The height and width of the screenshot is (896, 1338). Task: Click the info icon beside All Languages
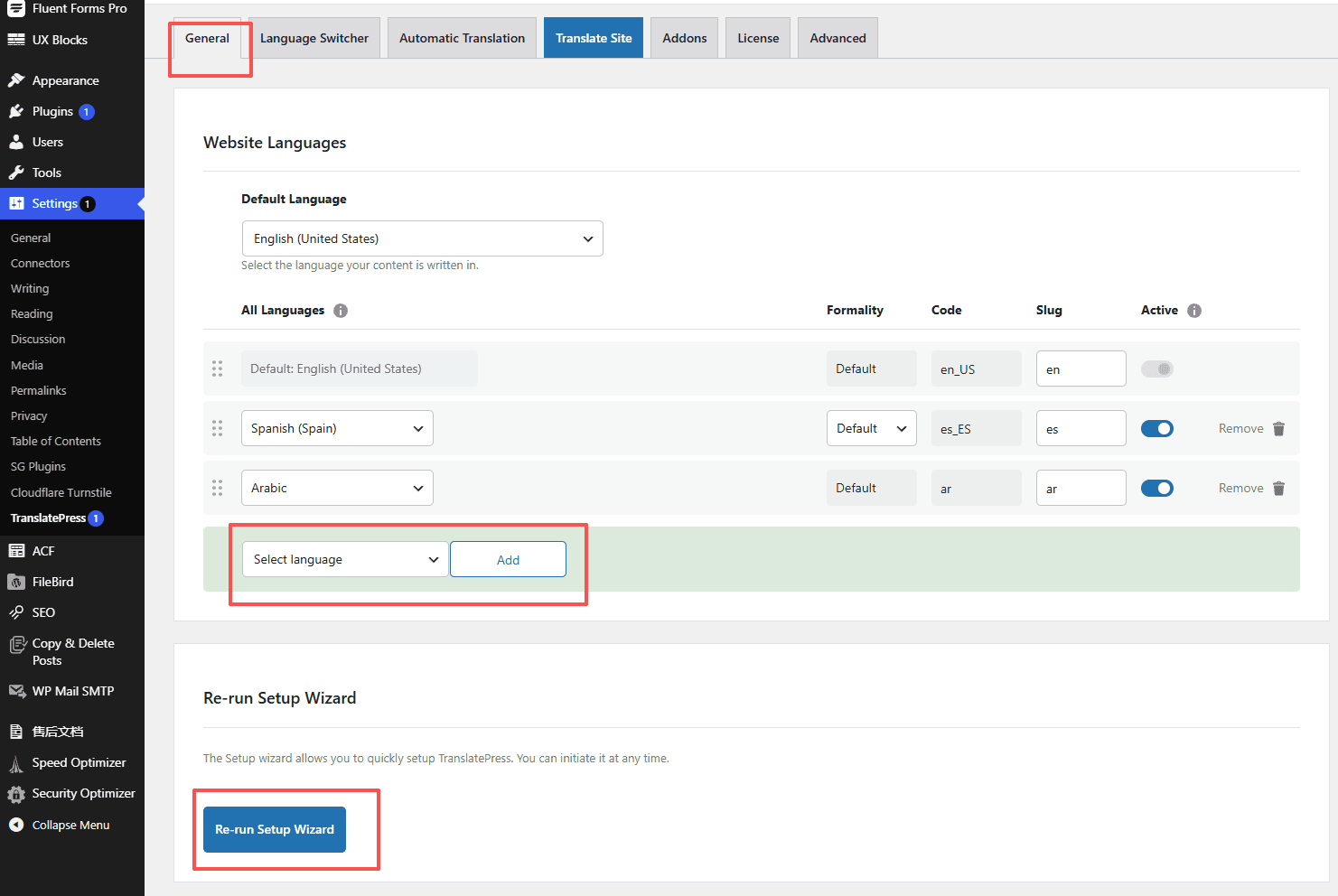tap(341, 311)
